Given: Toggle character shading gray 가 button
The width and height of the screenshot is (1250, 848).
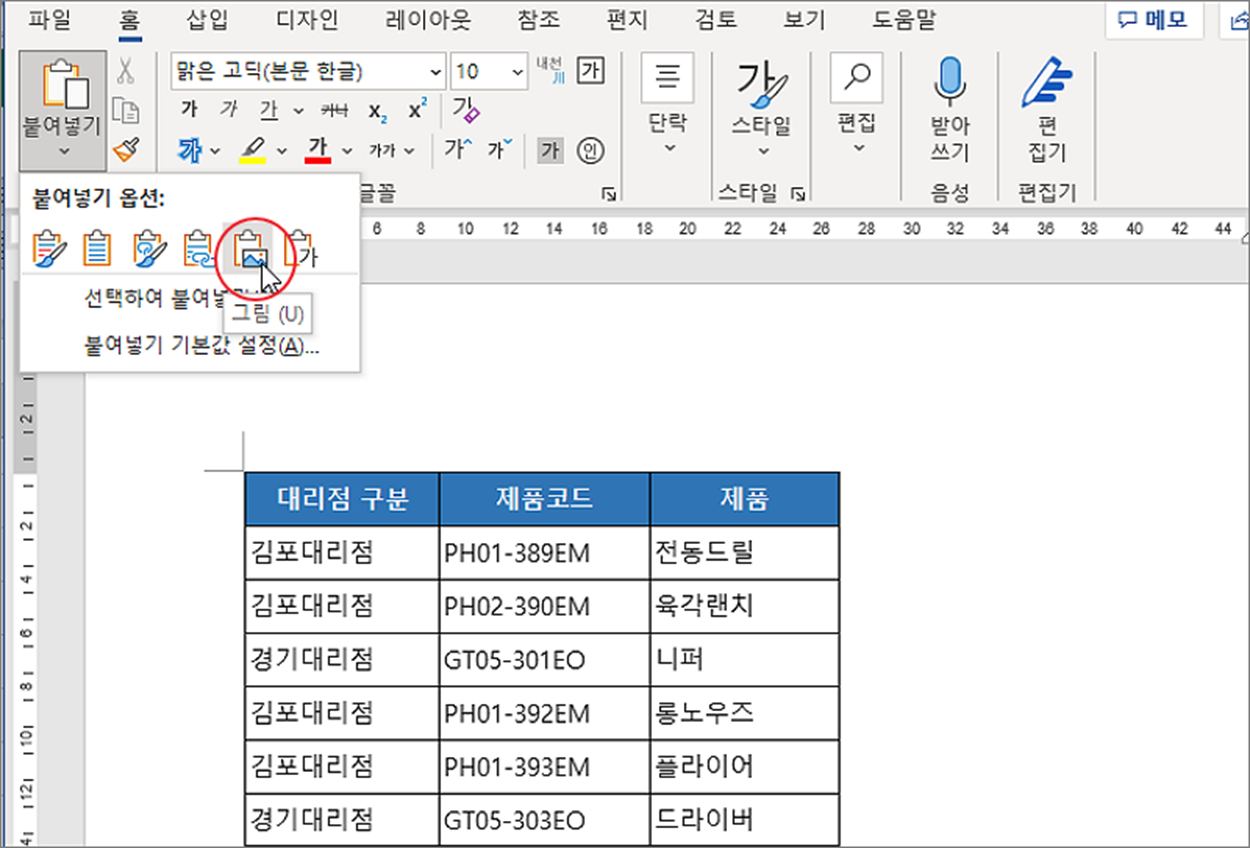Looking at the screenshot, I should point(550,150).
